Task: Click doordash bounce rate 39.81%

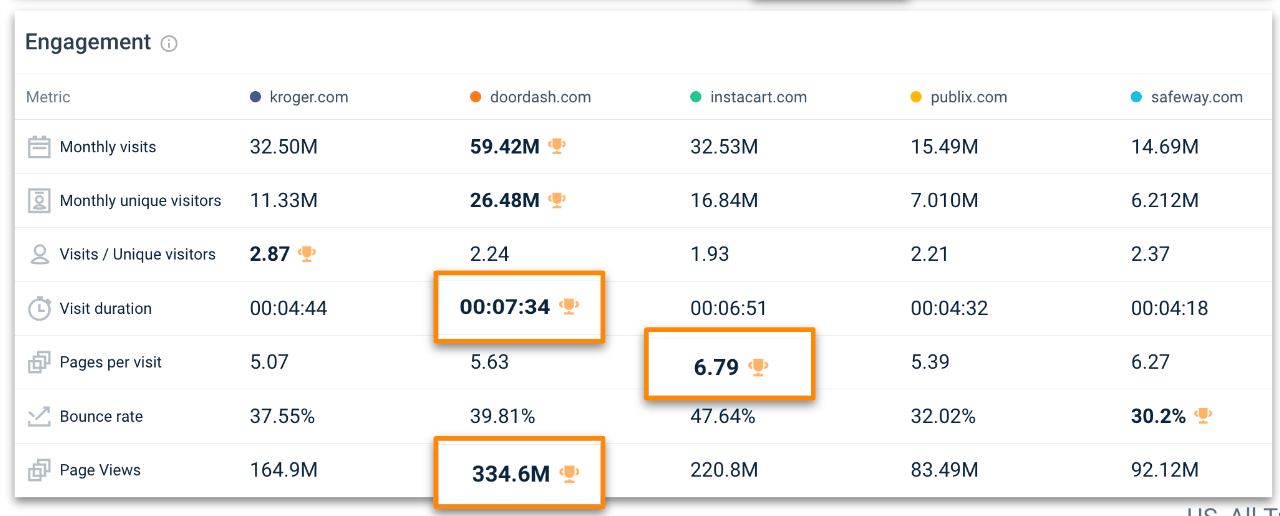Action: (502, 417)
